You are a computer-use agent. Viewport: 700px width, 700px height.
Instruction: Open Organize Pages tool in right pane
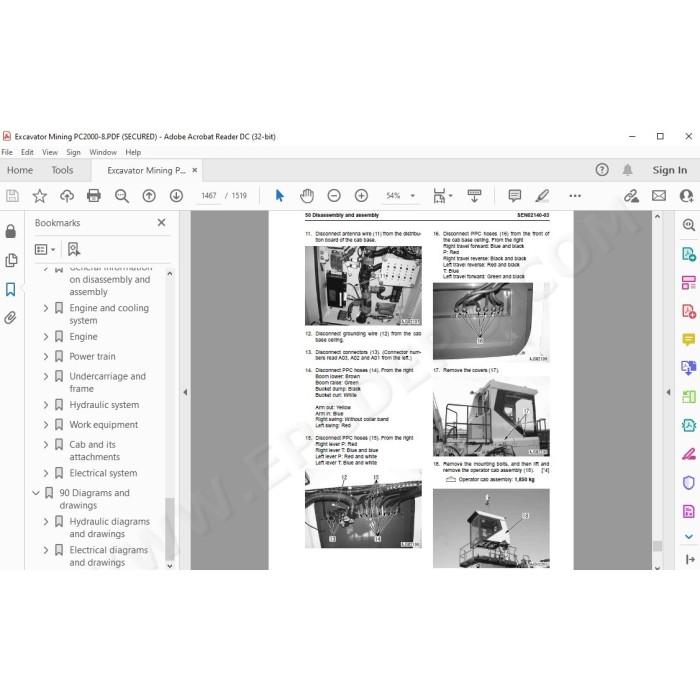pyautogui.click(x=689, y=283)
